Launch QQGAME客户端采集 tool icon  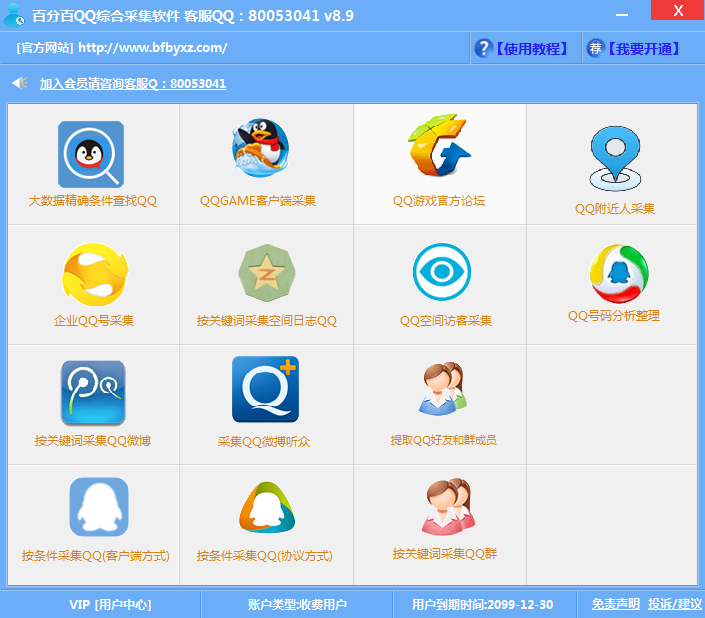[259, 151]
